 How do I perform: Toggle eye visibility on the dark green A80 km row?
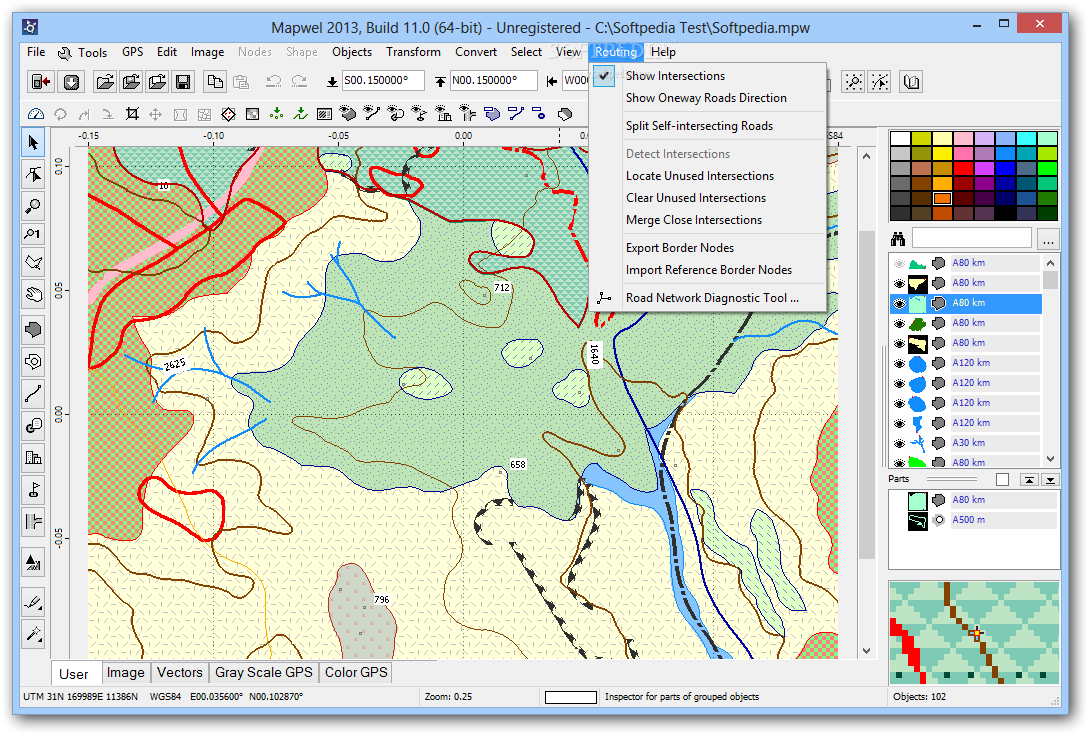click(x=899, y=323)
